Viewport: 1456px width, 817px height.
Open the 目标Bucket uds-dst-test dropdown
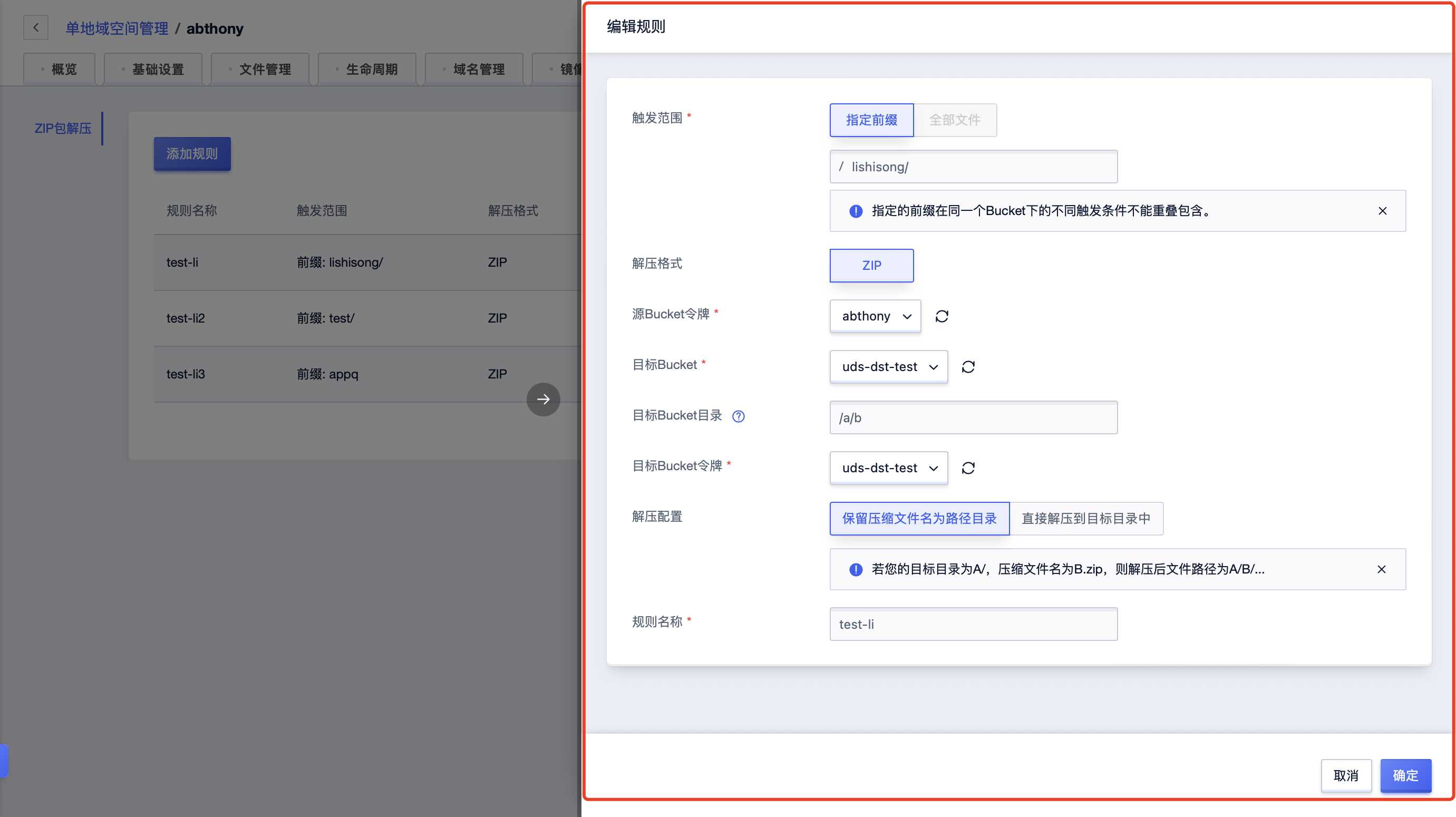[889, 367]
